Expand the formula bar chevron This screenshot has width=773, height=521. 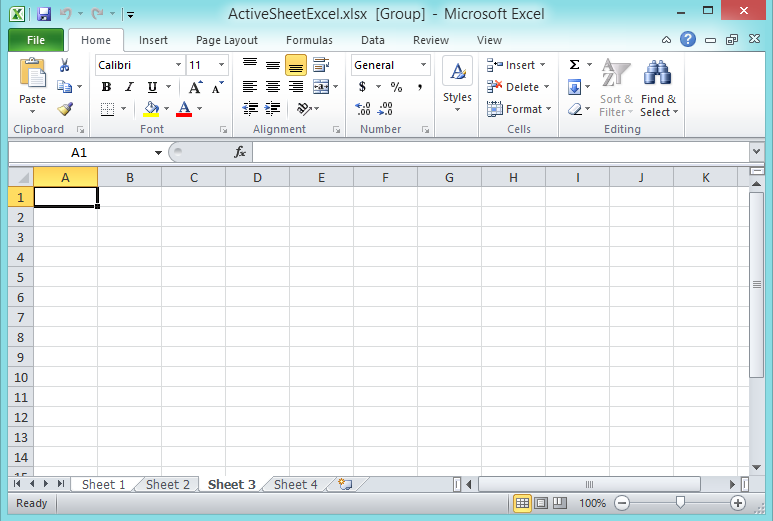756,152
